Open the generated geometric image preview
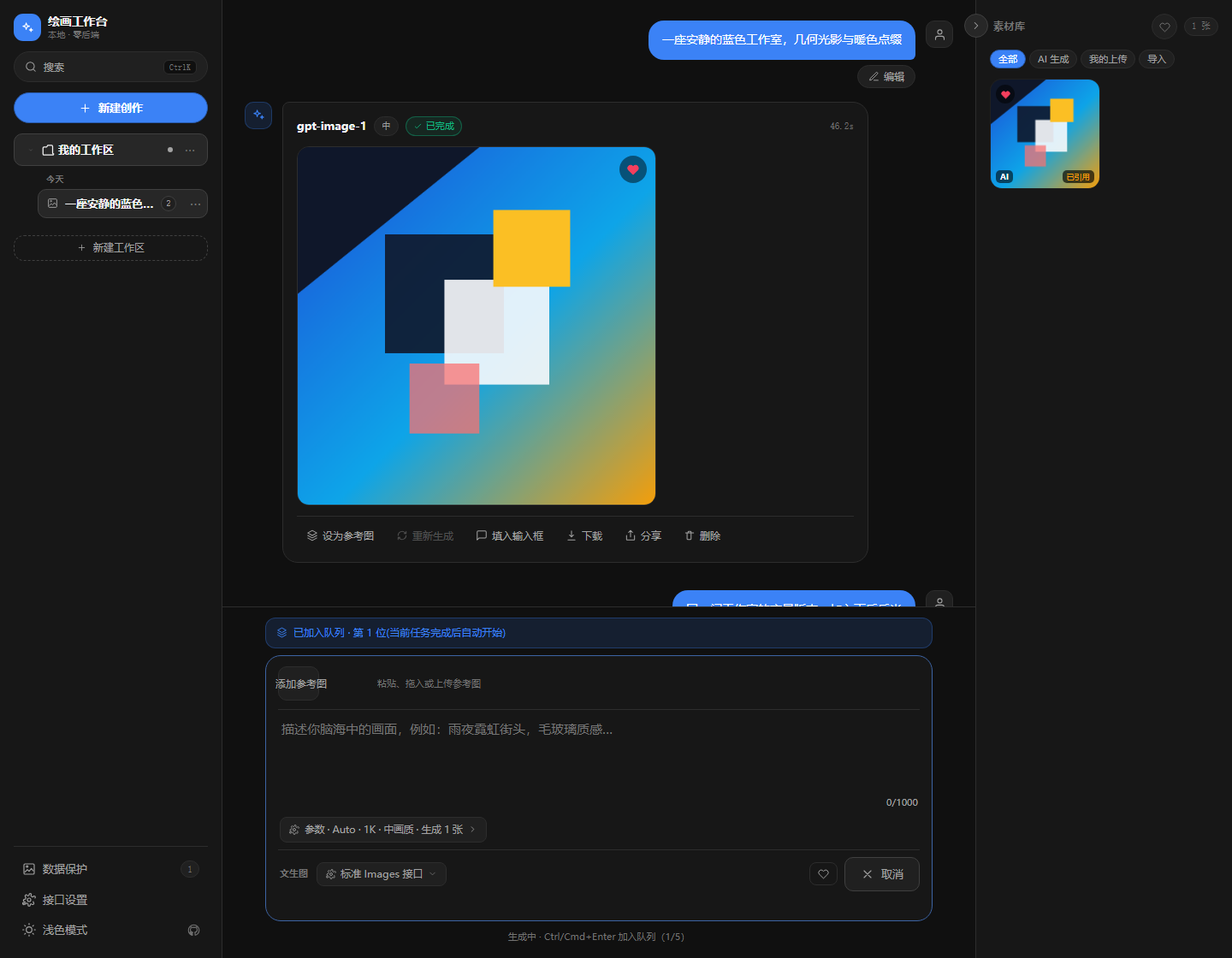The image size is (1232, 958). click(477, 326)
